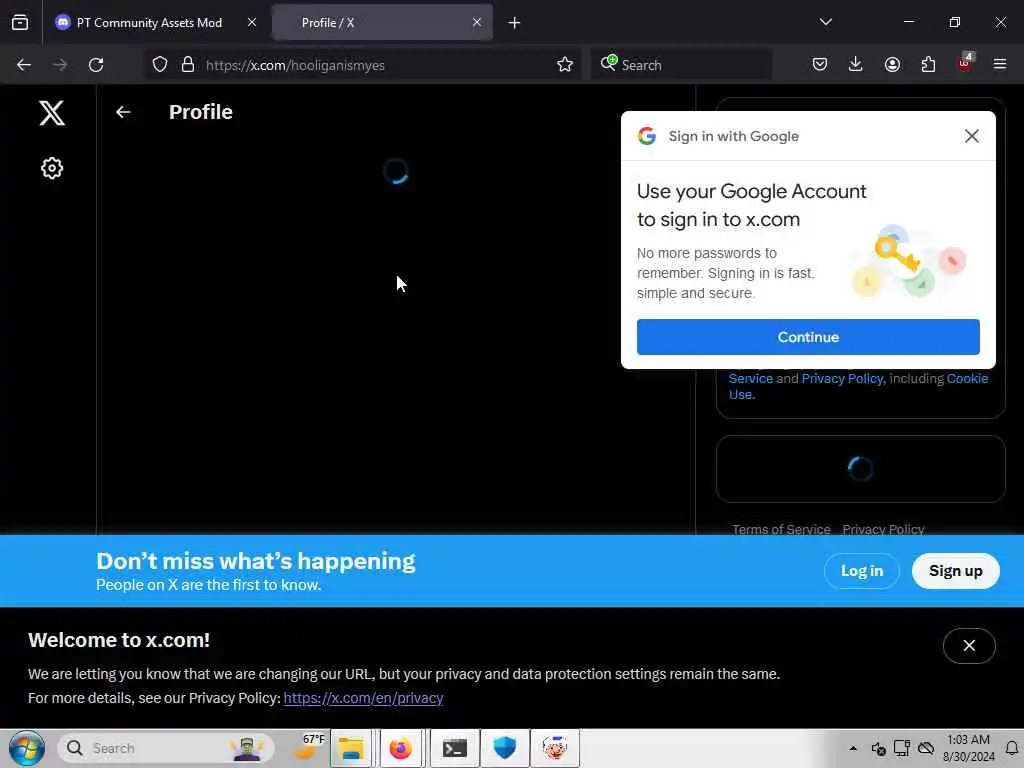This screenshot has height=768, width=1024.
Task: Open the Firefox account icon
Action: 892,65
